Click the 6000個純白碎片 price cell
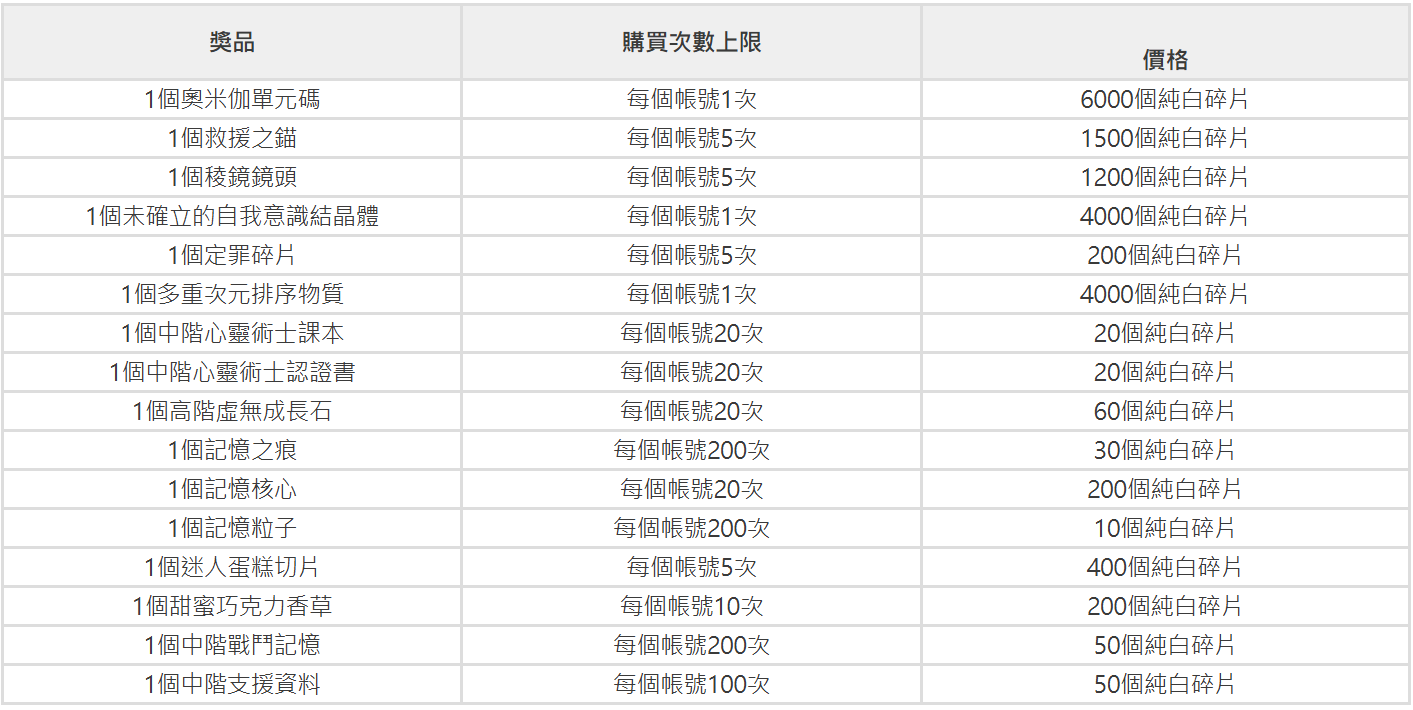This screenshot has width=1413, height=710. (x=1165, y=99)
